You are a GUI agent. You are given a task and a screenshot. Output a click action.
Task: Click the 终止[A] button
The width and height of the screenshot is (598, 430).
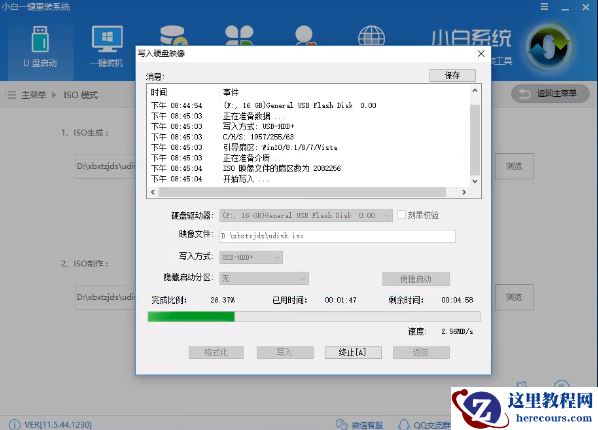coord(353,352)
